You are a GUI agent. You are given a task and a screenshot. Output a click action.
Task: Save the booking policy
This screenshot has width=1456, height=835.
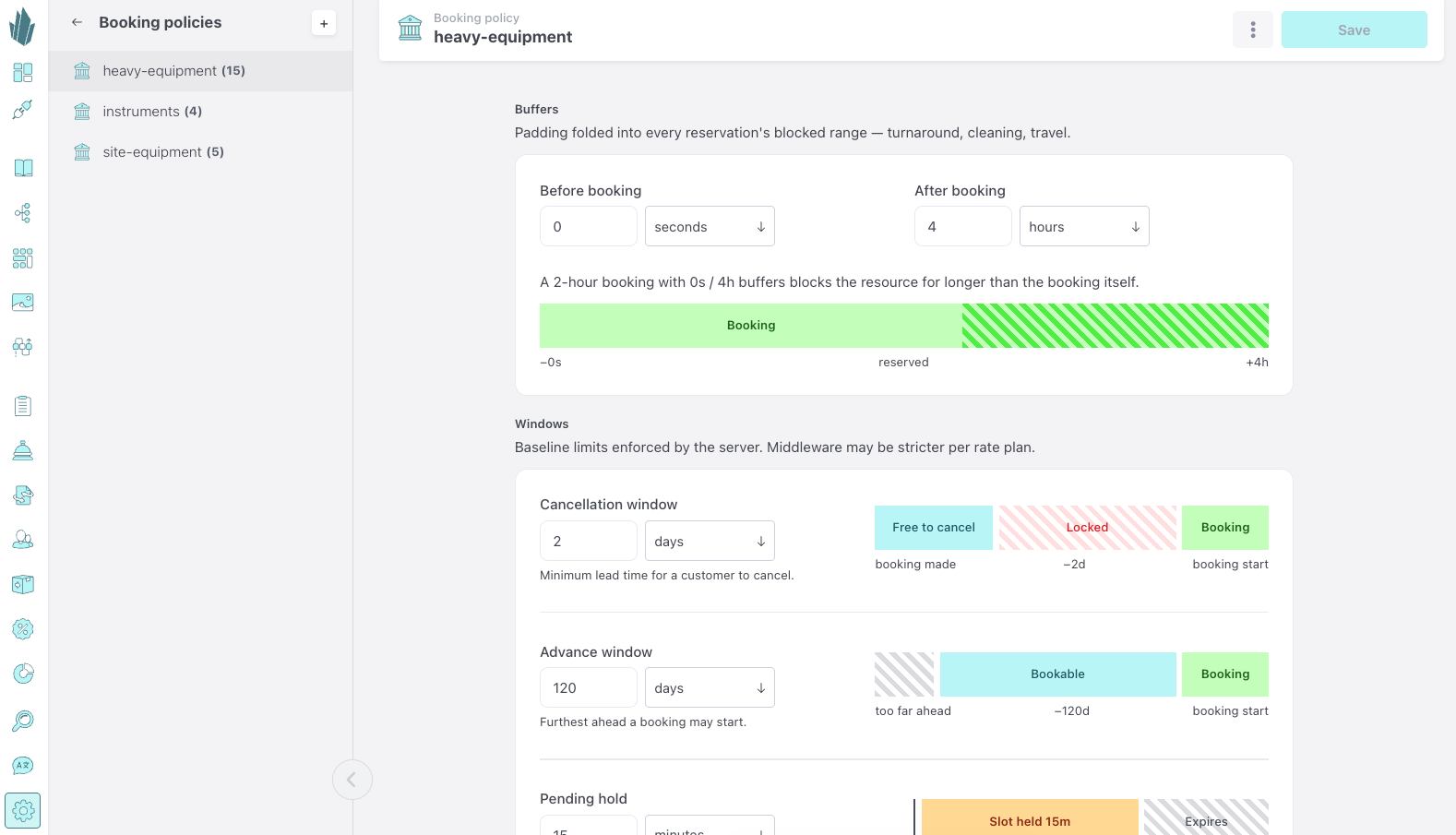(1355, 30)
